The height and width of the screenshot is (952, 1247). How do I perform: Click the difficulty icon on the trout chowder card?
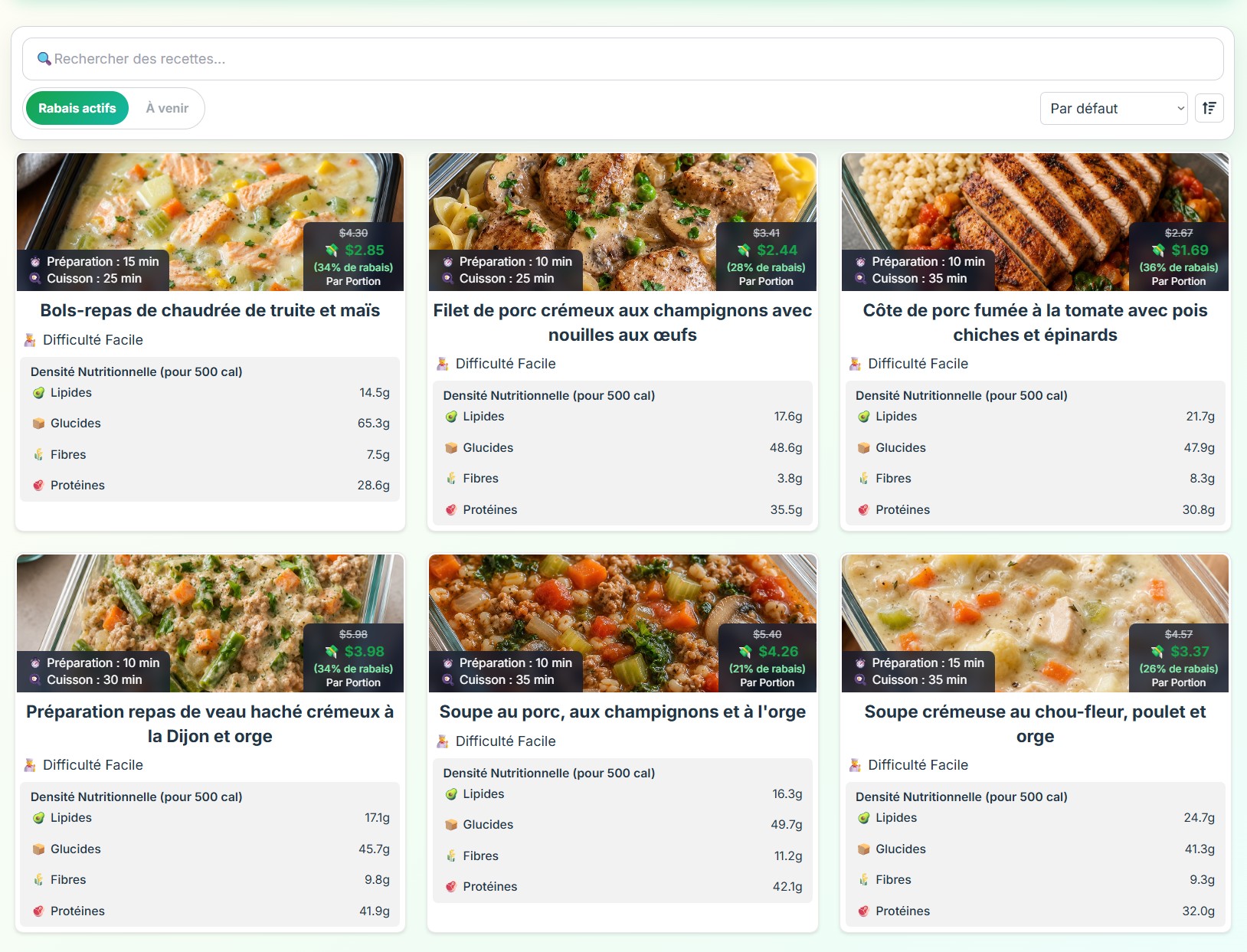pyautogui.click(x=30, y=340)
